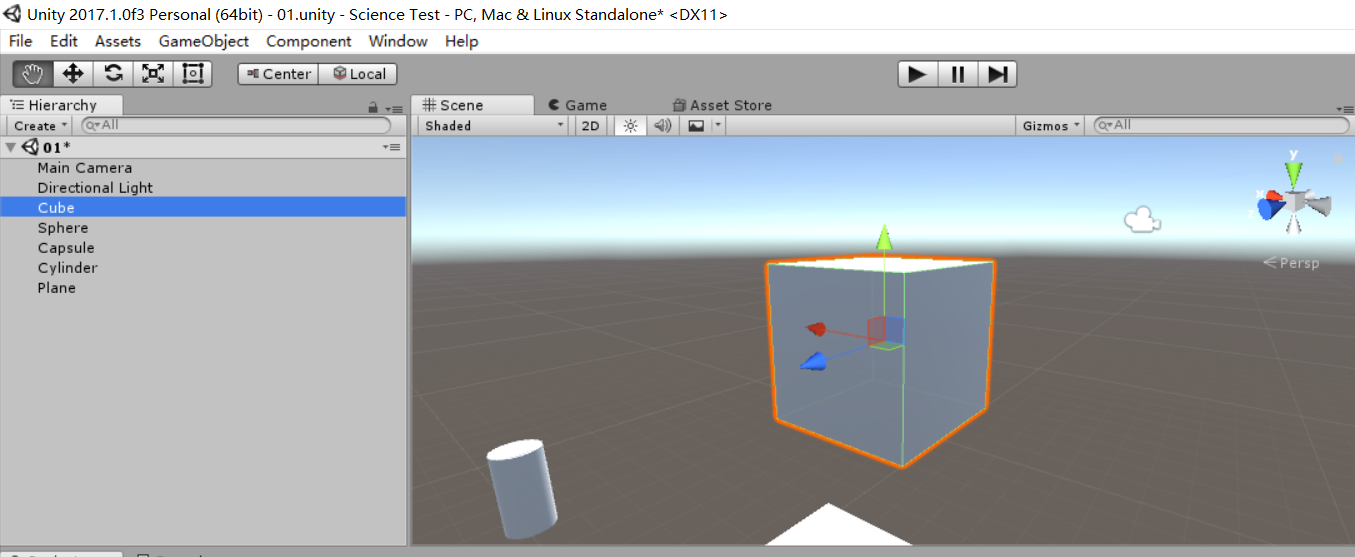Viewport: 1355px width, 557px height.
Task: Click the green Y axis gizmo cone
Action: (x=1294, y=173)
